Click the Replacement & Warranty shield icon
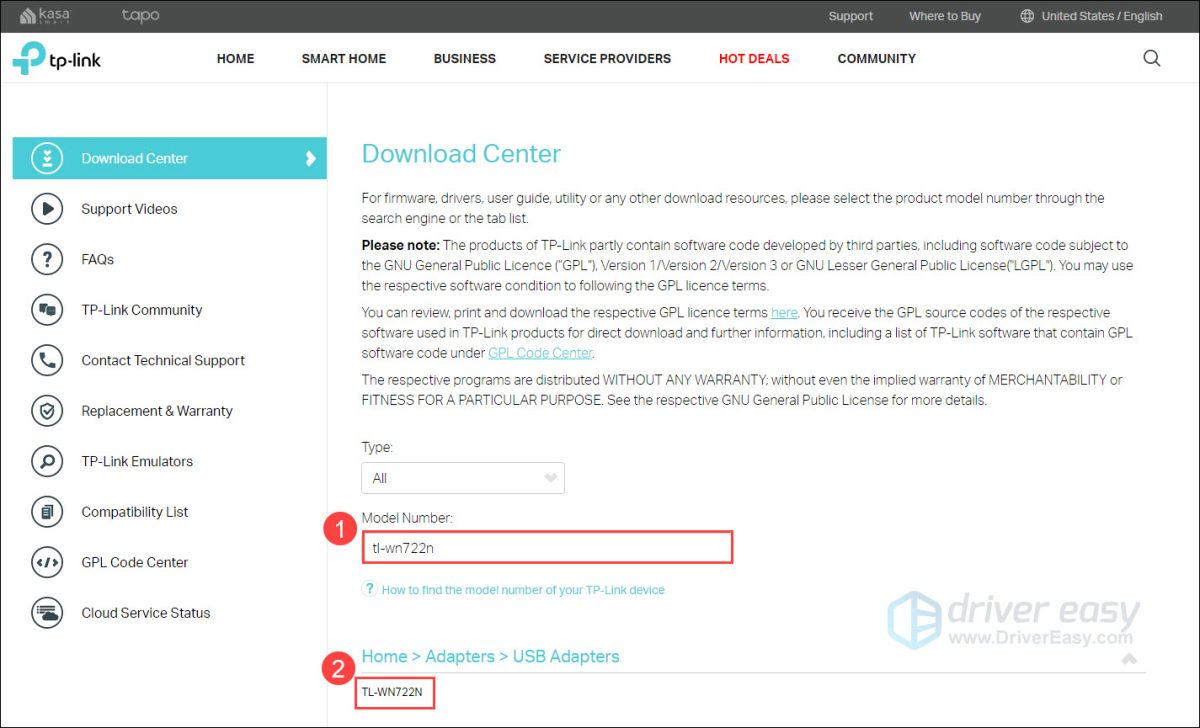Image resolution: width=1200 pixels, height=728 pixels. point(47,411)
